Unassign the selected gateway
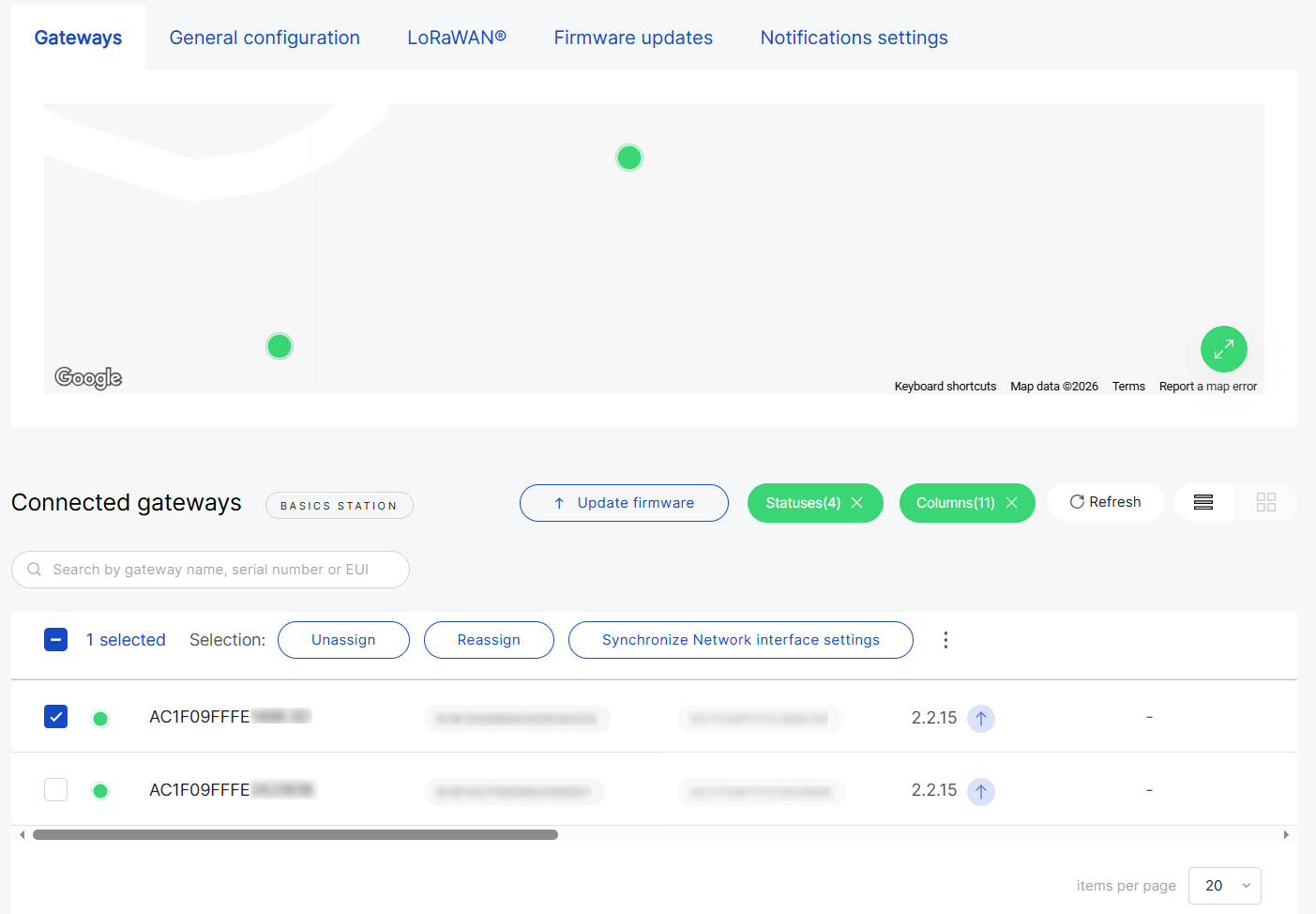The height and width of the screenshot is (914, 1316). [x=343, y=639]
